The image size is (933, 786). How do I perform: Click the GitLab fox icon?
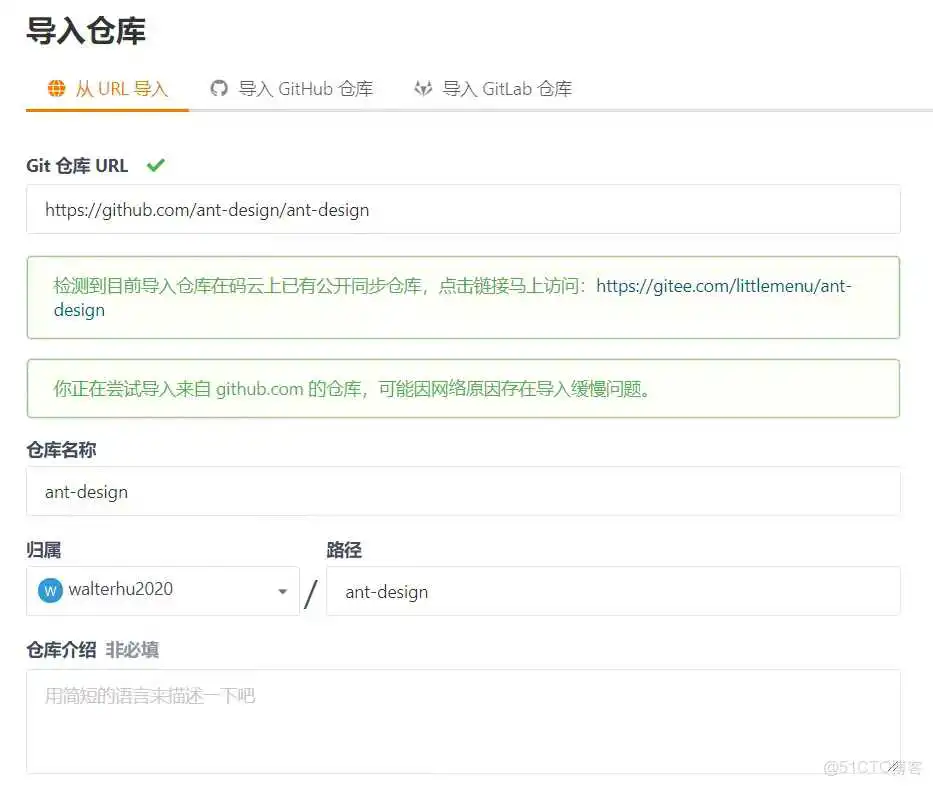point(423,88)
